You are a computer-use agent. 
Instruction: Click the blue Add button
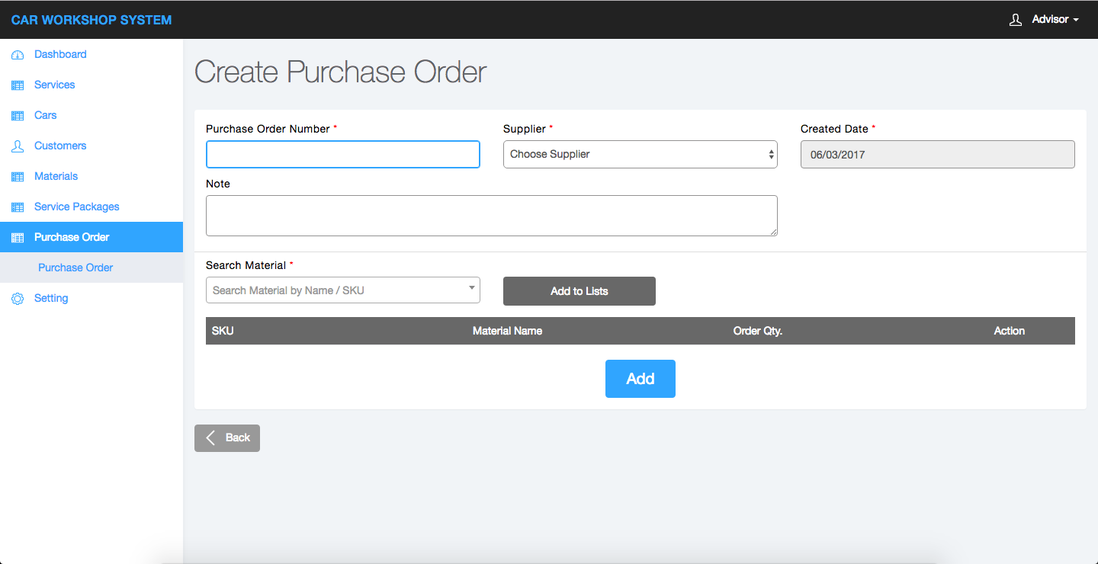point(640,379)
